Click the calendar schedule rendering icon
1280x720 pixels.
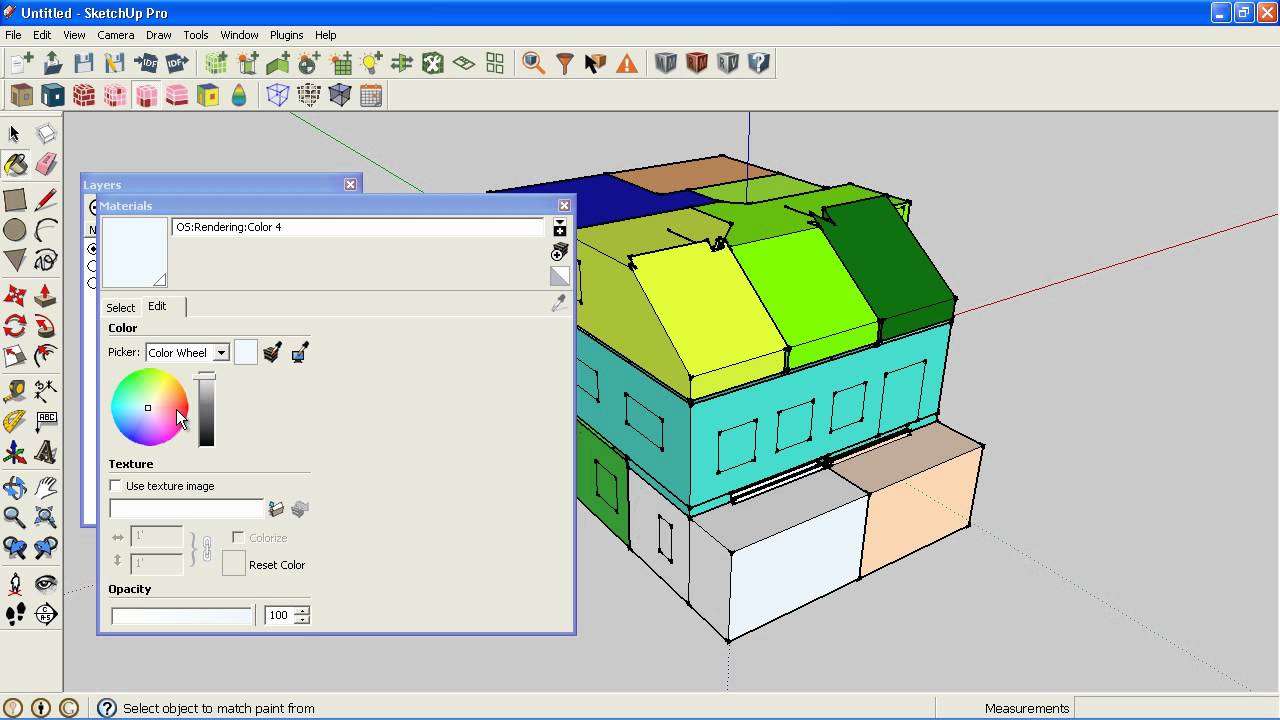pyautogui.click(x=371, y=96)
